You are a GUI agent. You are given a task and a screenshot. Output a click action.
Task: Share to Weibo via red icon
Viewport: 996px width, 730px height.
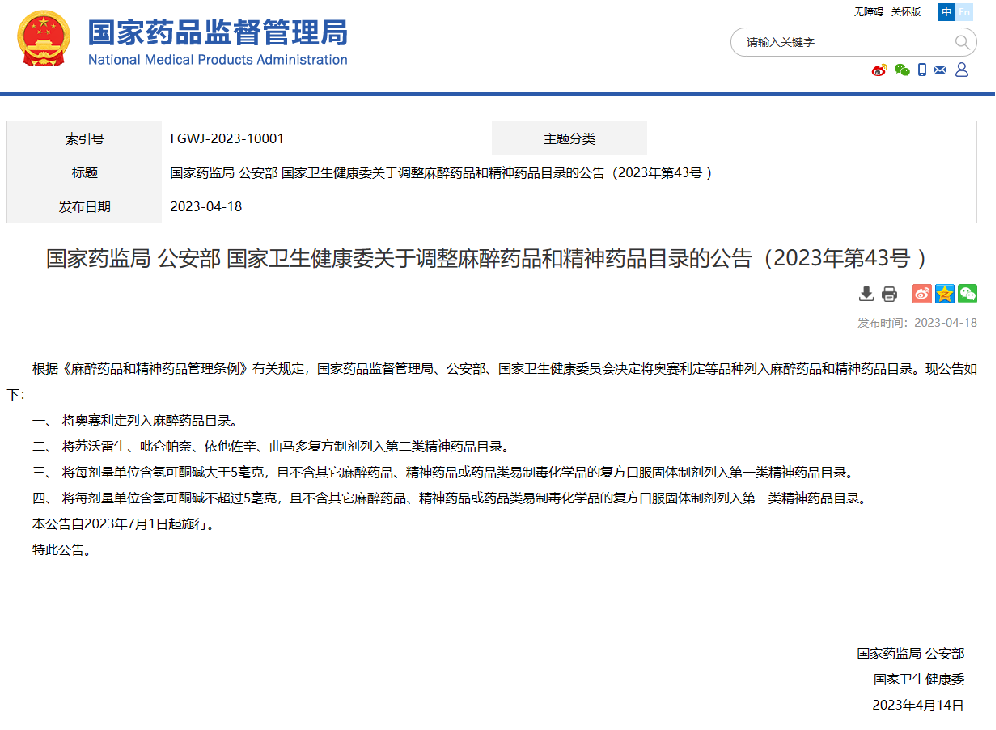[922, 293]
